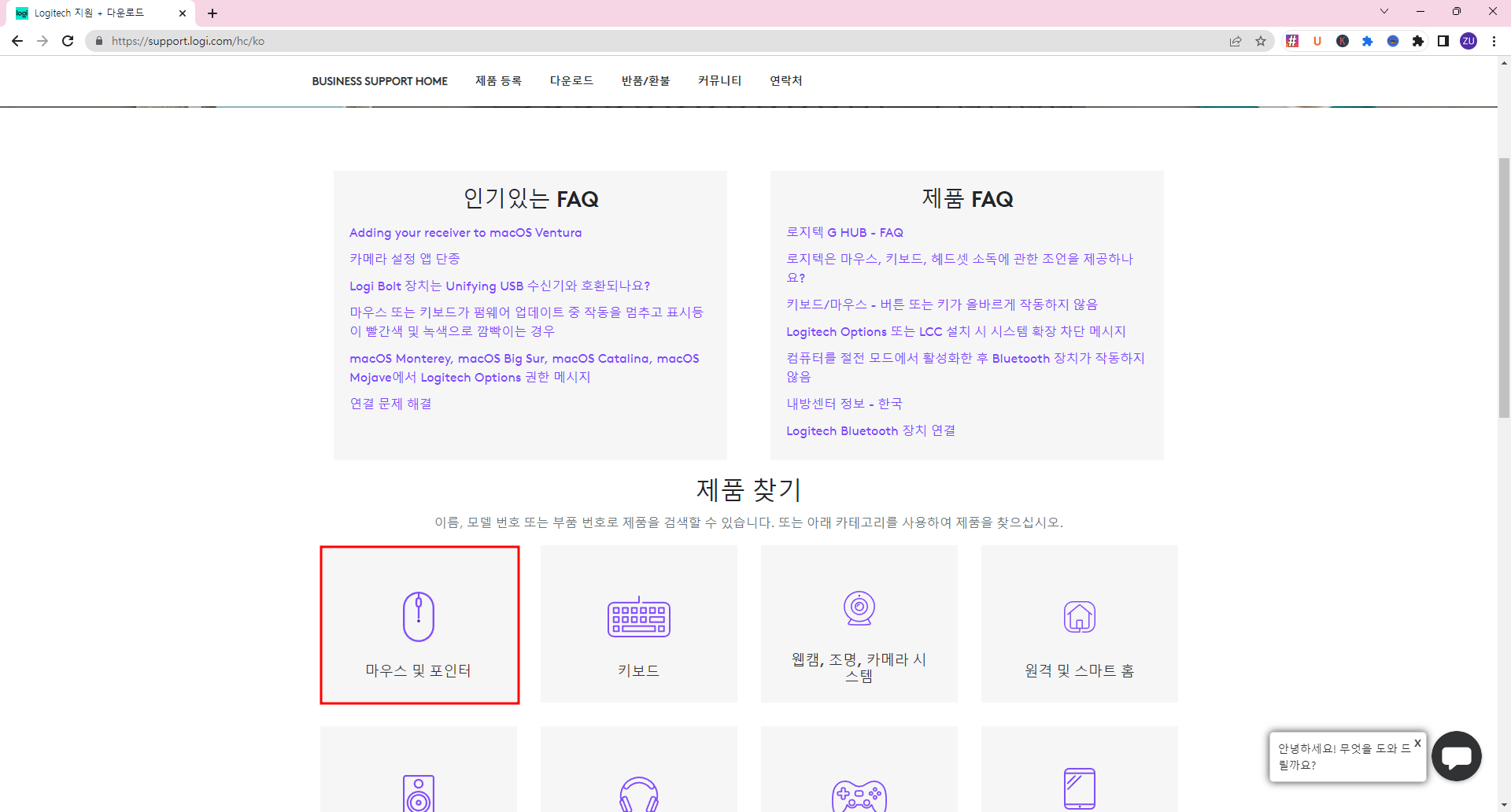The image size is (1511, 812).
Task: Click the chat greeting message text
Action: 1344,756
